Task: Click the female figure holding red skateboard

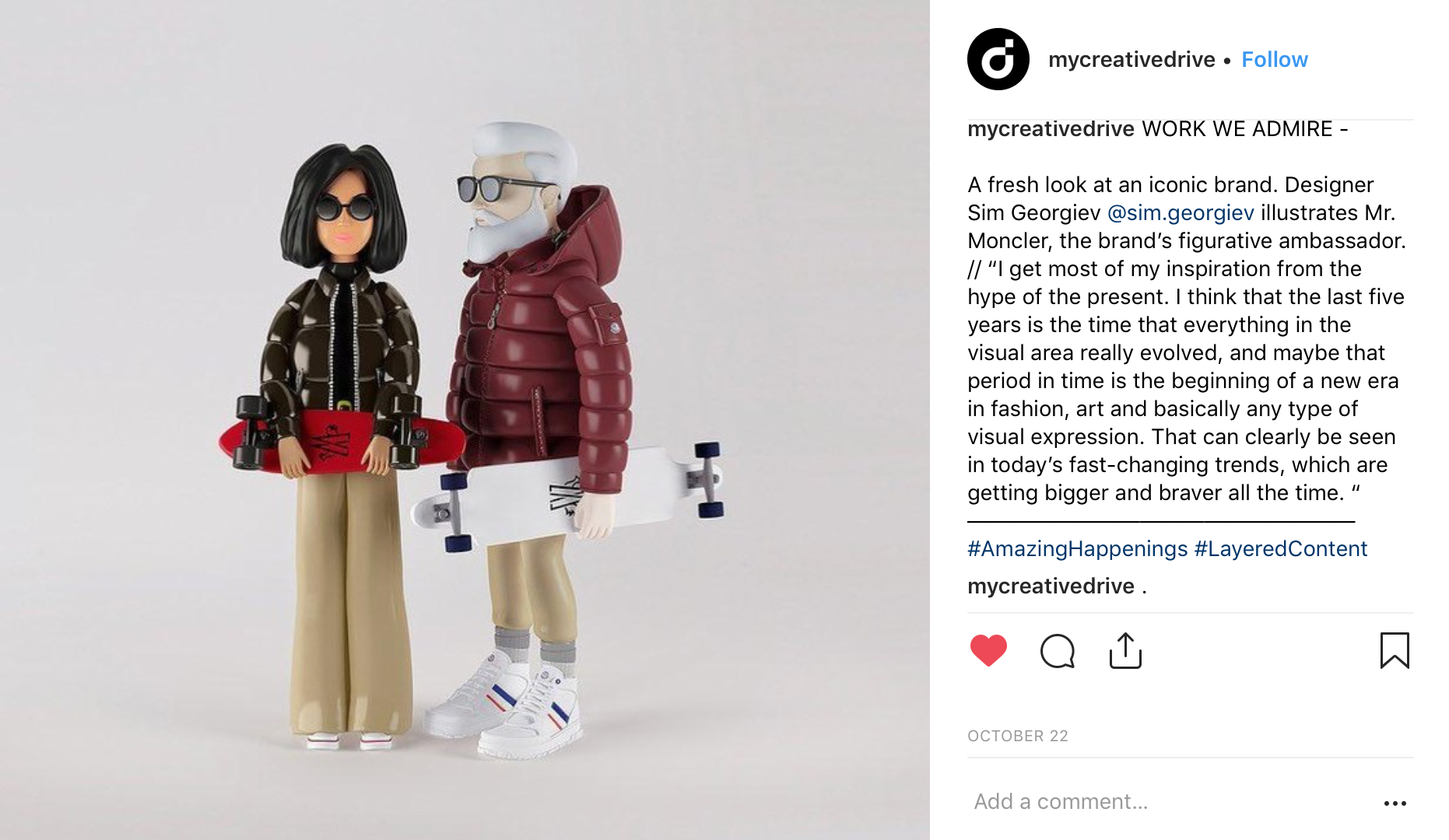Action: [x=342, y=443]
